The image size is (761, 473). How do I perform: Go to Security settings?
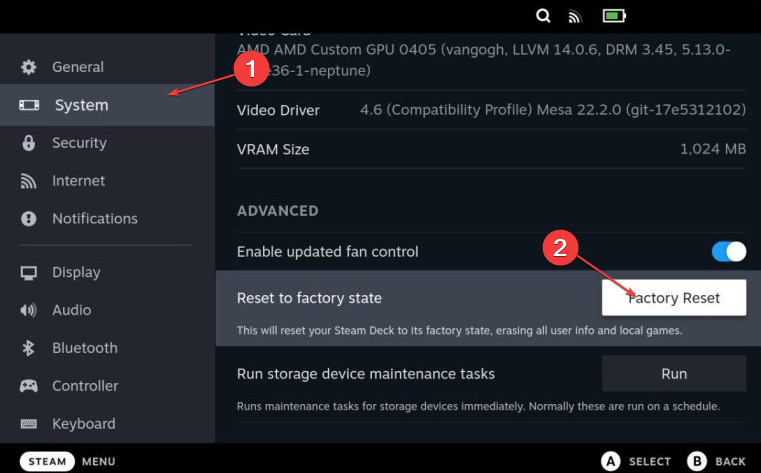tap(107, 143)
